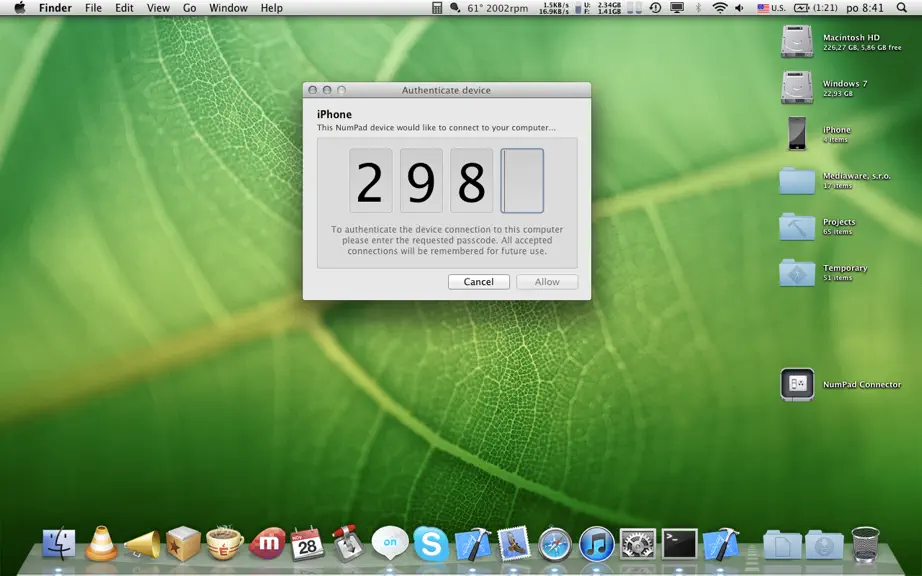Open the Edit menu
Viewport: 922px width, 576px height.
click(124, 8)
